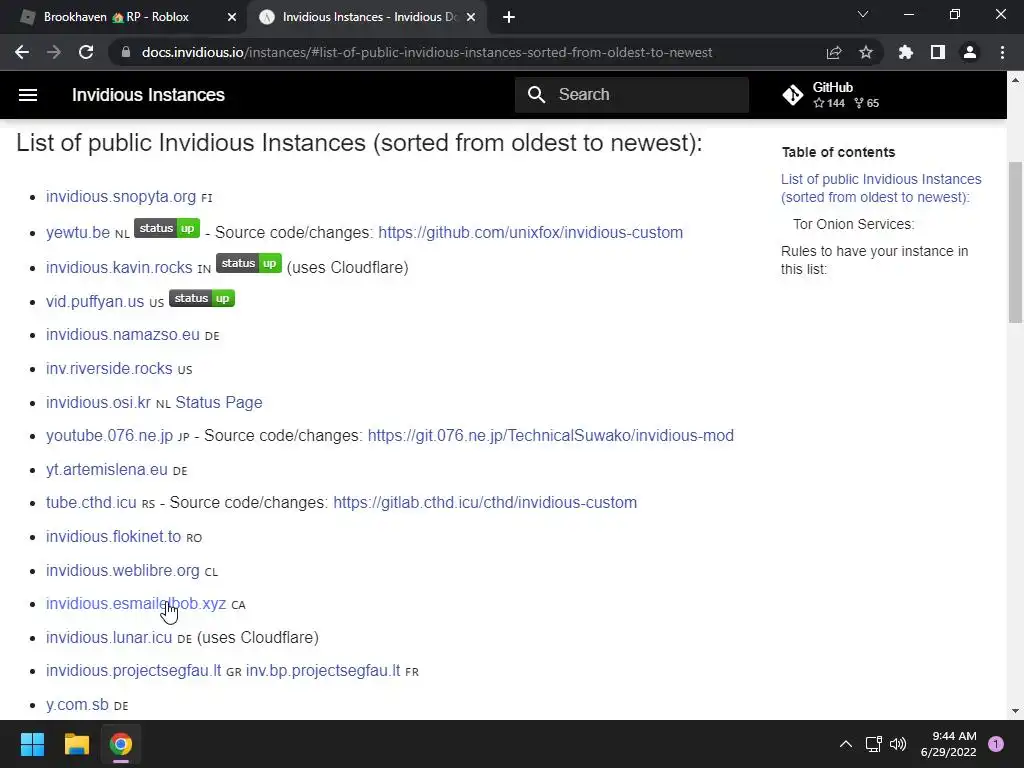1024x768 pixels.
Task: Switch to Invidious Instances tab
Action: pyautogui.click(x=369, y=17)
